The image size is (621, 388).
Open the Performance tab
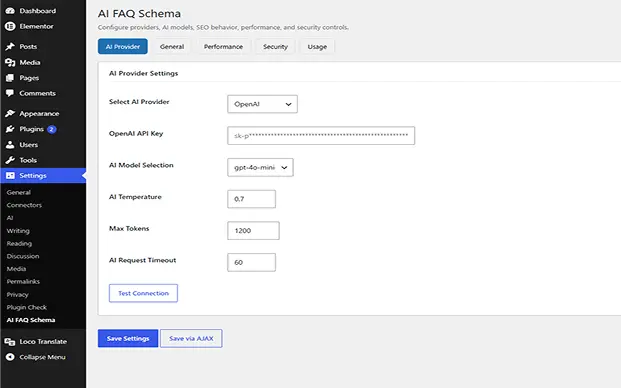tap(223, 46)
